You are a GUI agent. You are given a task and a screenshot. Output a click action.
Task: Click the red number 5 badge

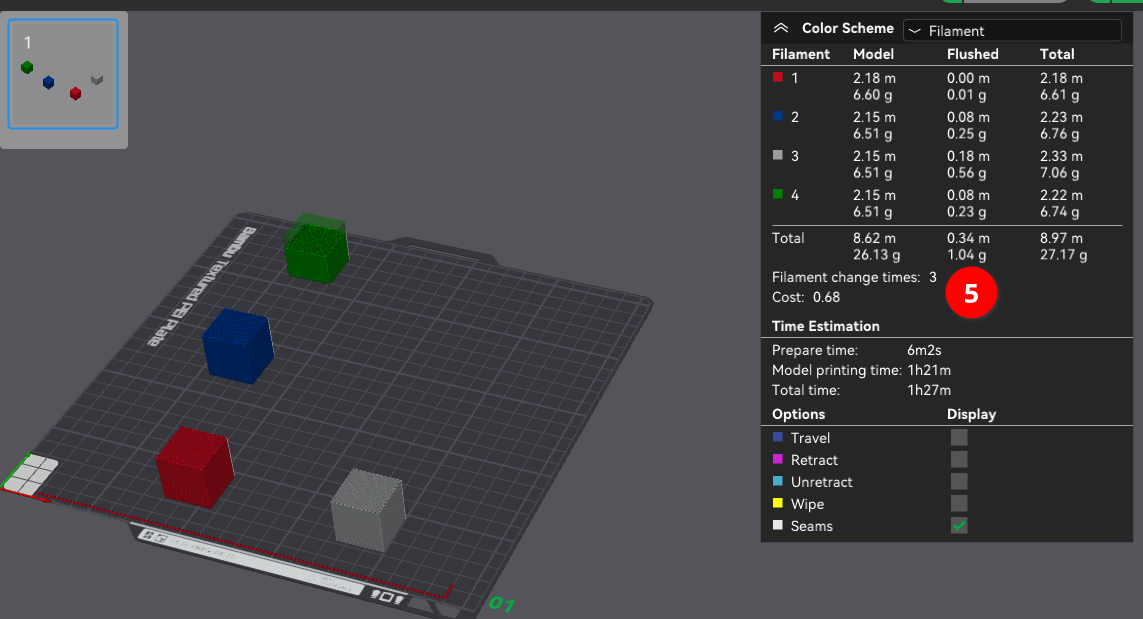coord(970,297)
